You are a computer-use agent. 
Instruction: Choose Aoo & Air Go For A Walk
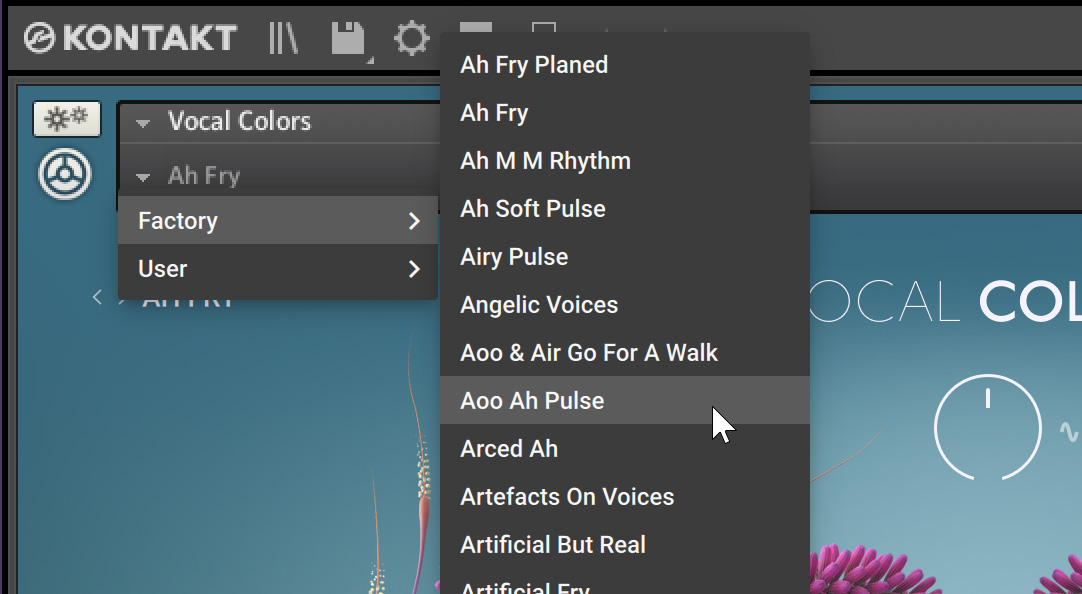tap(589, 353)
